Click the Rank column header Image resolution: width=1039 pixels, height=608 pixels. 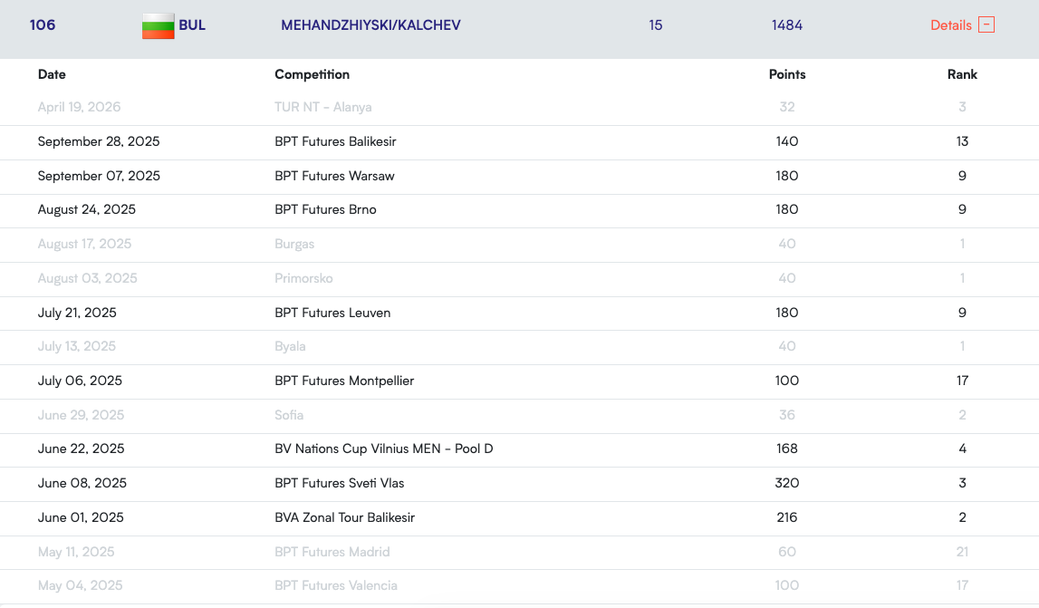[x=962, y=74]
